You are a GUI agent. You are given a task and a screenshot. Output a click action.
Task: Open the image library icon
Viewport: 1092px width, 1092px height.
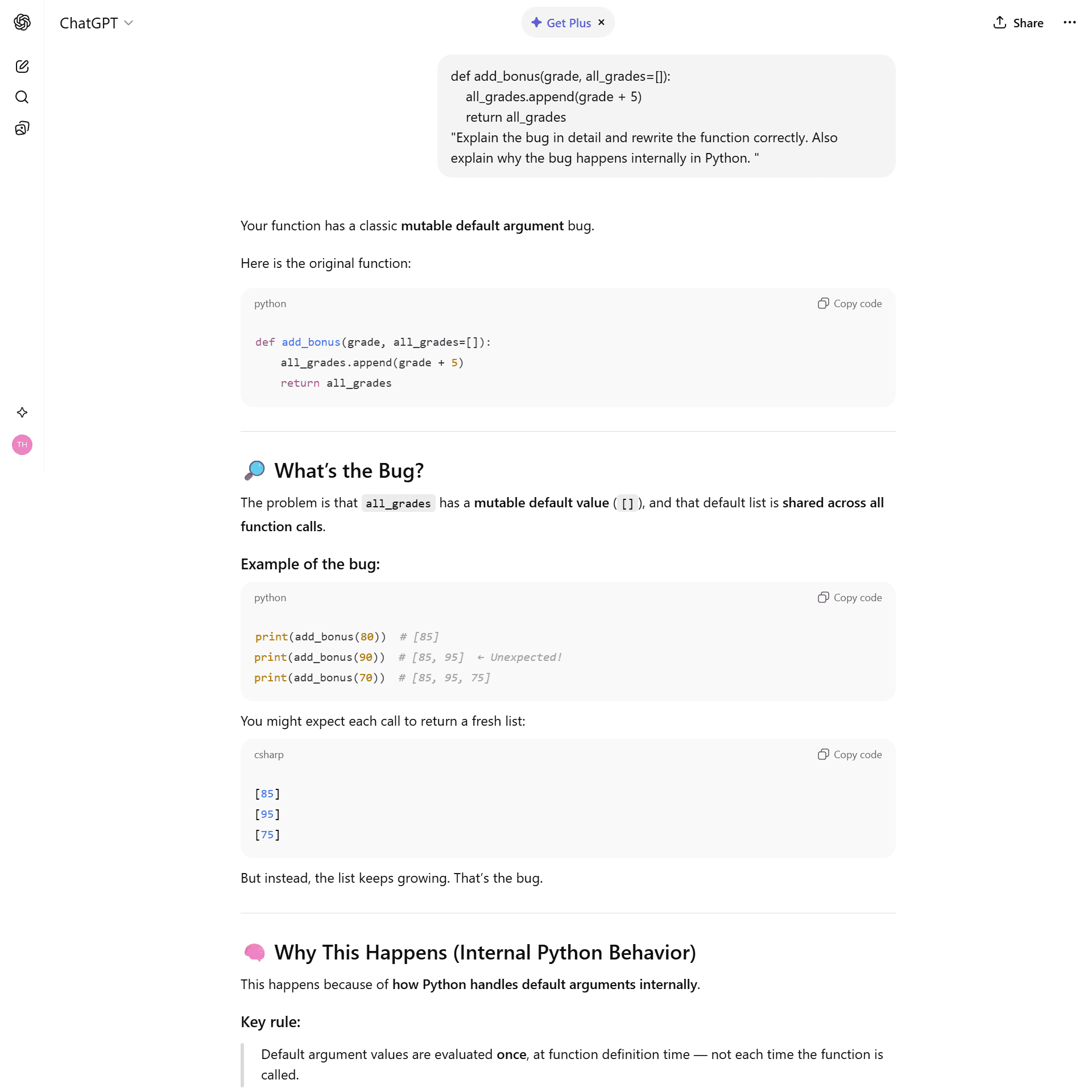(x=22, y=128)
